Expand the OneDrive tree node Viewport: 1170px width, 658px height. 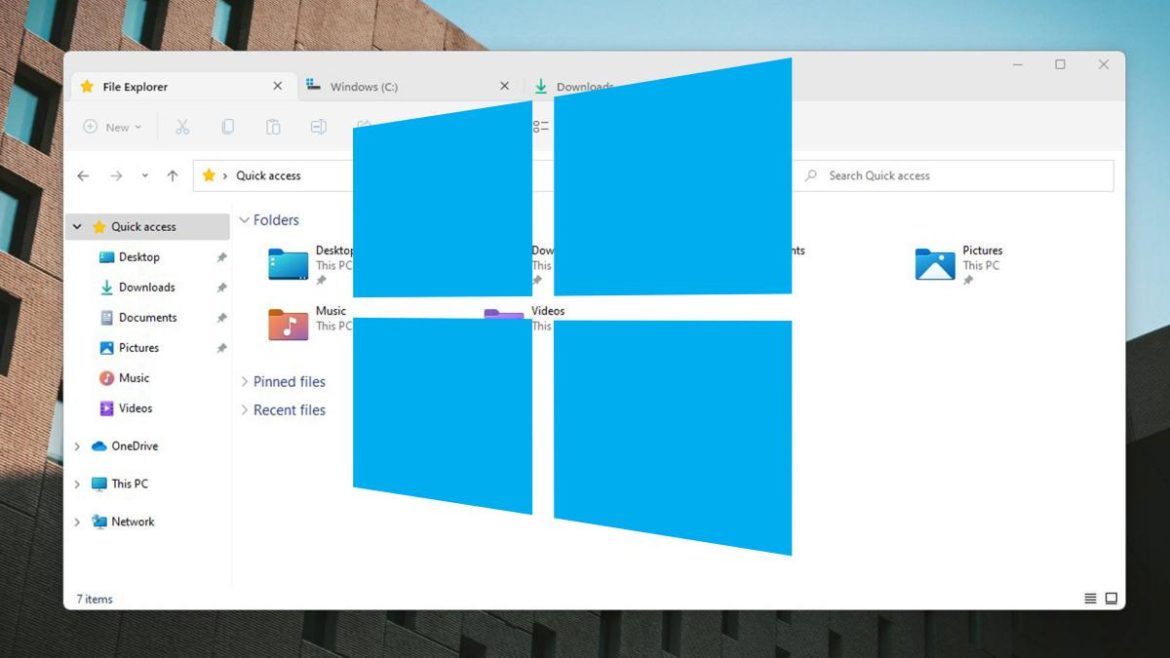pyautogui.click(x=77, y=446)
